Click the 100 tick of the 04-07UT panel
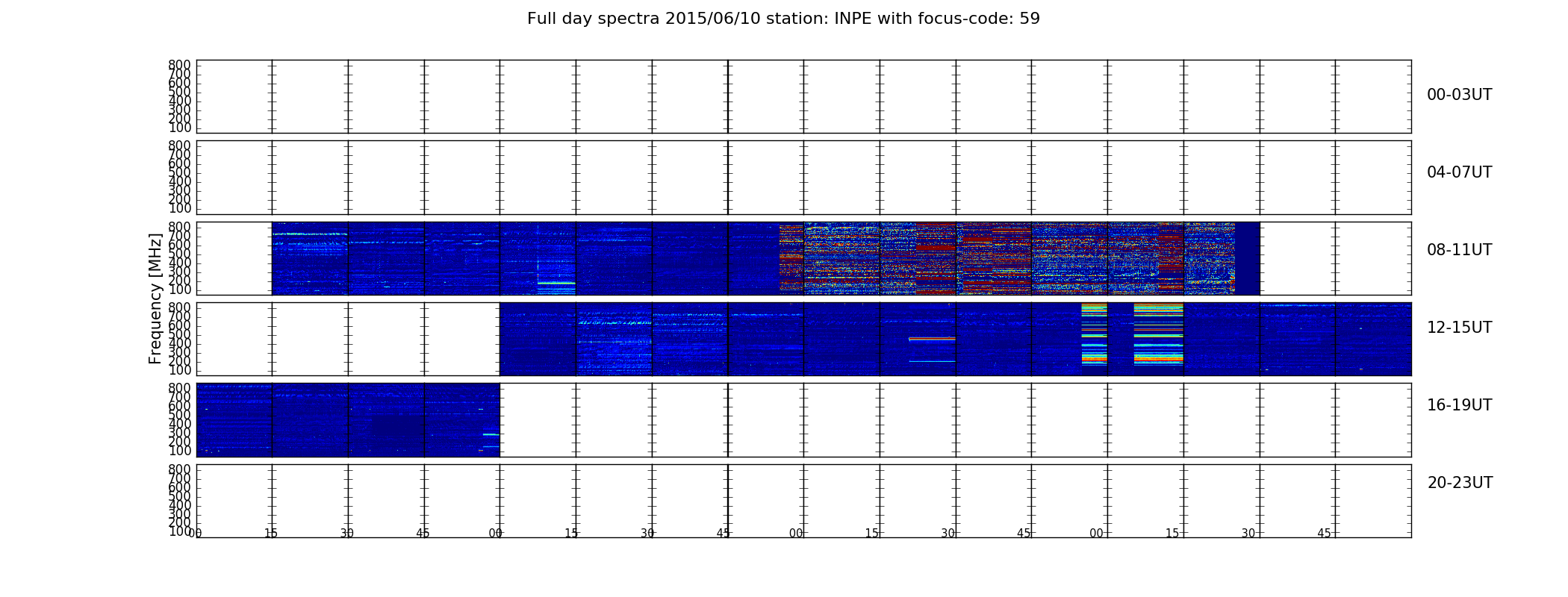Viewport: 1568px width, 597px height. pyautogui.click(x=179, y=208)
